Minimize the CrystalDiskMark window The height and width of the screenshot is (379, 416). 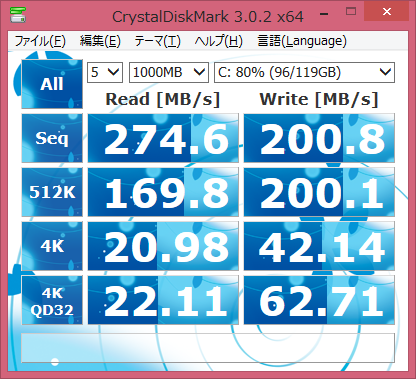324,14
